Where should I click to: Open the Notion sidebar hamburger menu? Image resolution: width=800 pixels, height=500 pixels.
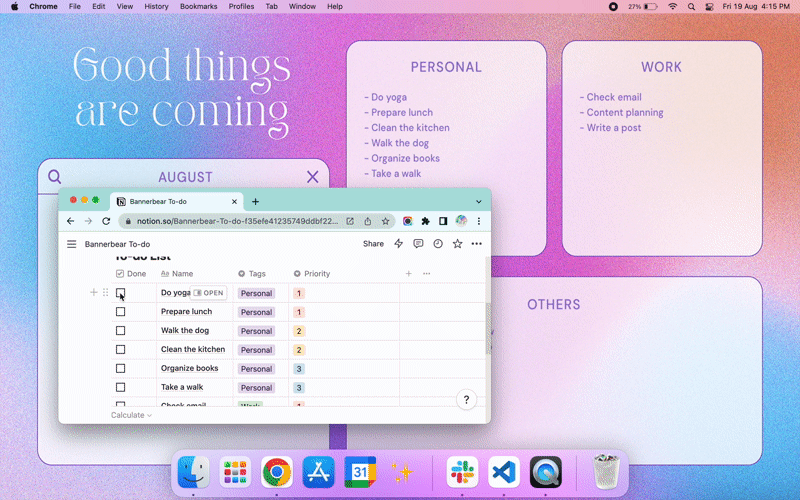pyautogui.click(x=71, y=244)
